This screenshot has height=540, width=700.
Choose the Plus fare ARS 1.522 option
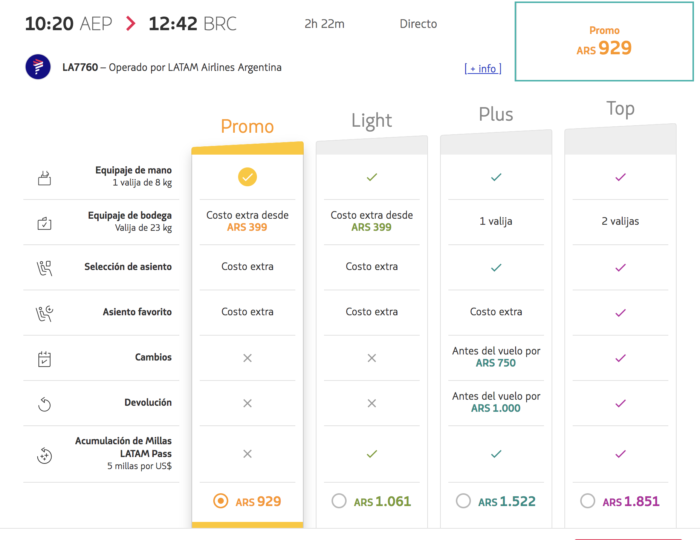tap(463, 501)
